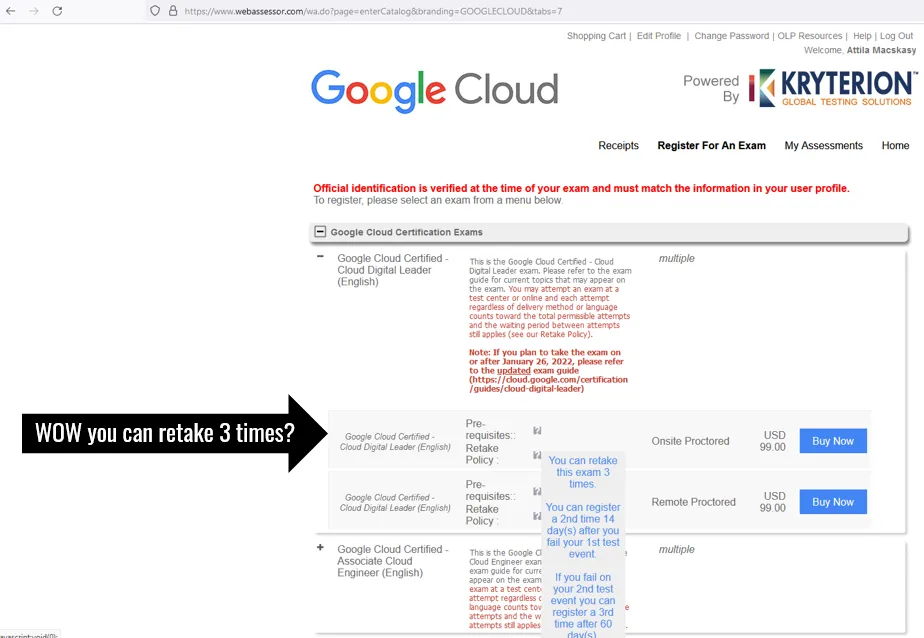Click the Kryterion Global Testing Solutions logo
The image size is (924, 638).
[833, 88]
